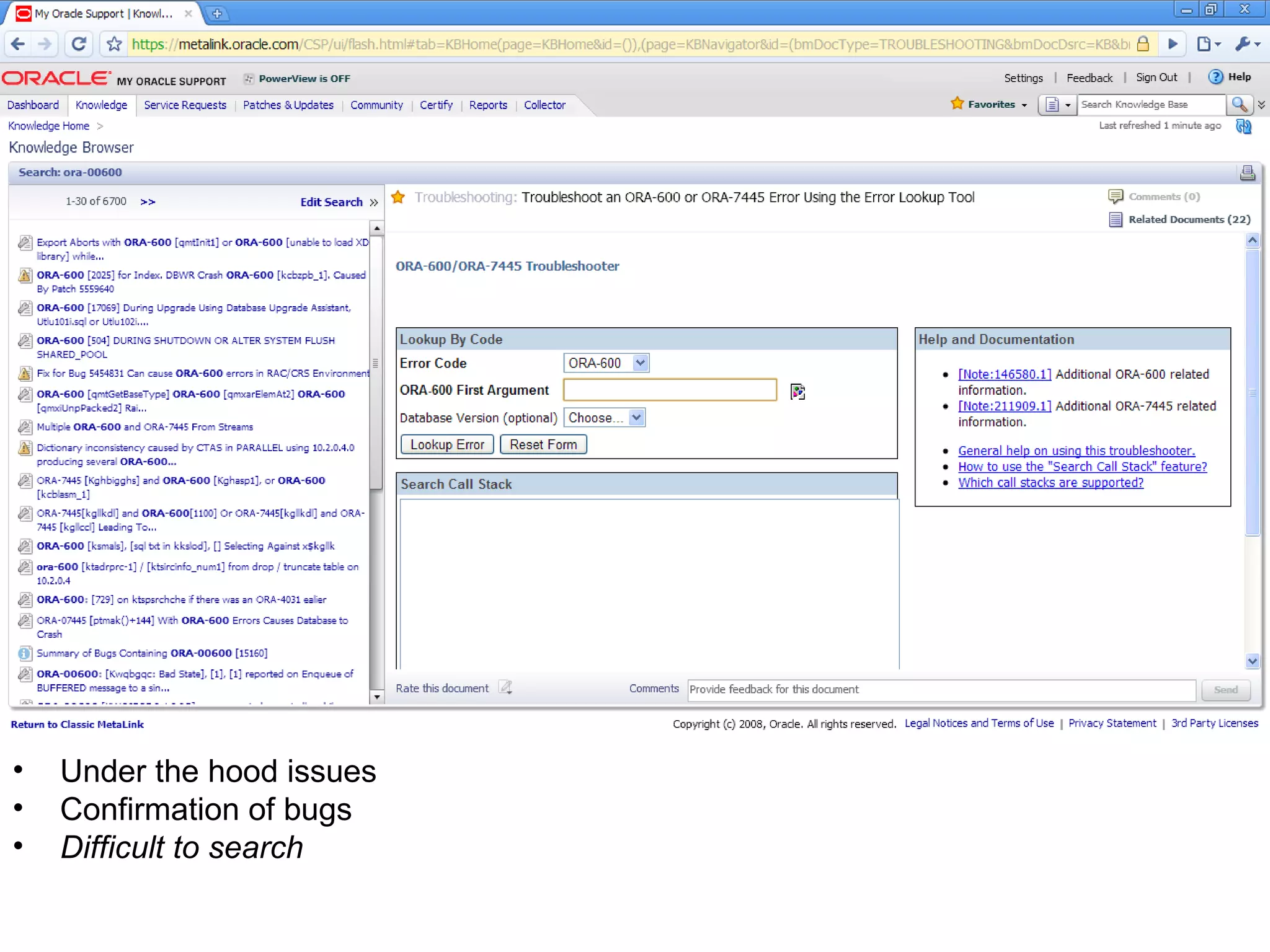Open result 'Fix for Bug 5454831' alert icon
The width and height of the screenshot is (1270, 952).
click(25, 373)
